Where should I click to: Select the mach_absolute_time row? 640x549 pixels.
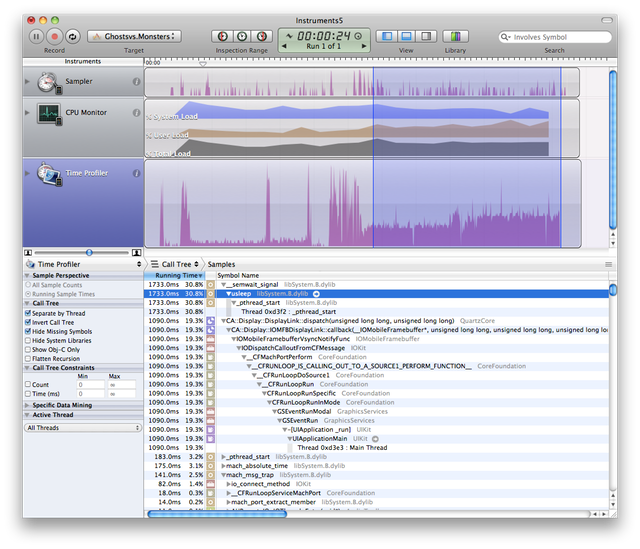coord(257,465)
